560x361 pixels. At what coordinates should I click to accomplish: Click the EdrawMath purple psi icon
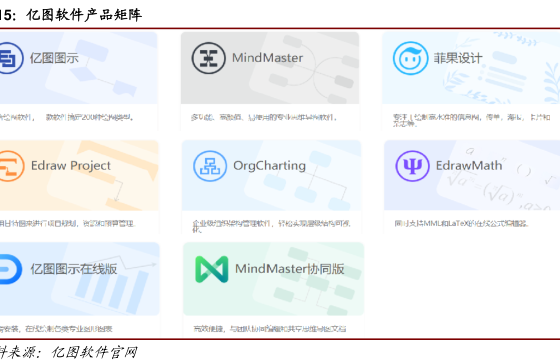point(412,166)
